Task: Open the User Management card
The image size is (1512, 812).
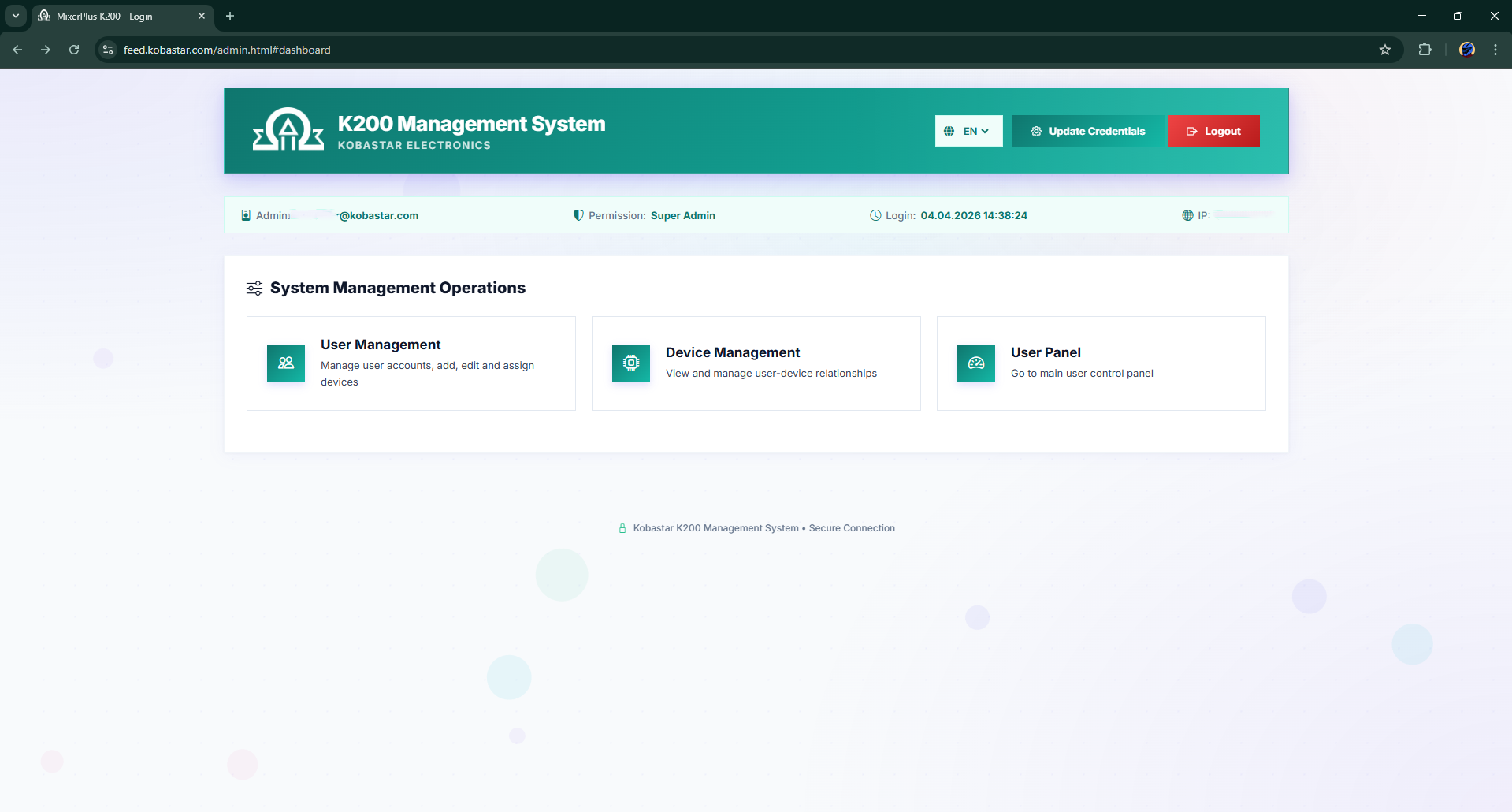Action: coord(411,363)
